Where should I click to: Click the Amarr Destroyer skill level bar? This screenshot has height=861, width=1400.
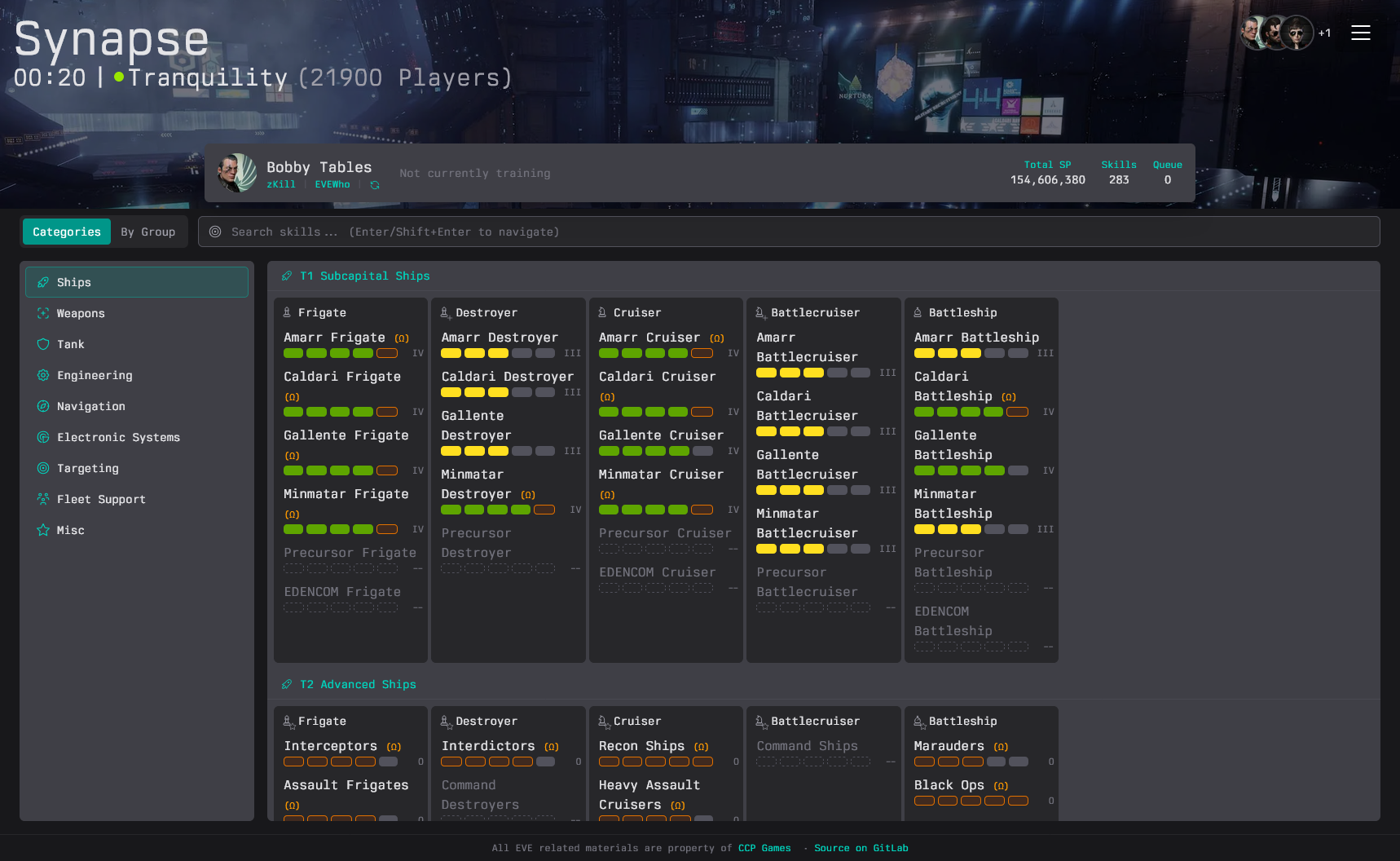[x=498, y=353]
